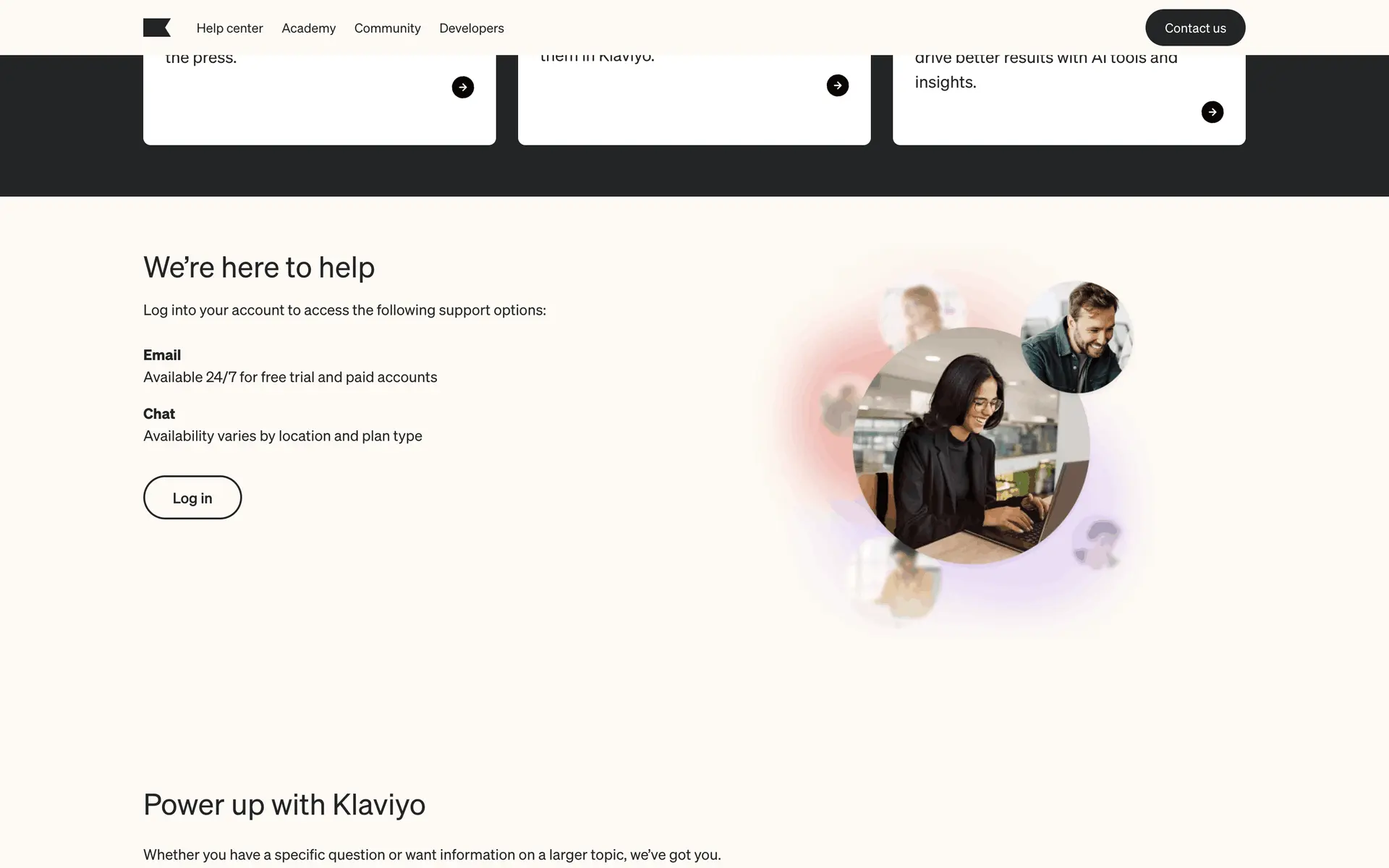Click the 'We're here to help' heading
The image size is (1389, 868).
click(x=259, y=268)
